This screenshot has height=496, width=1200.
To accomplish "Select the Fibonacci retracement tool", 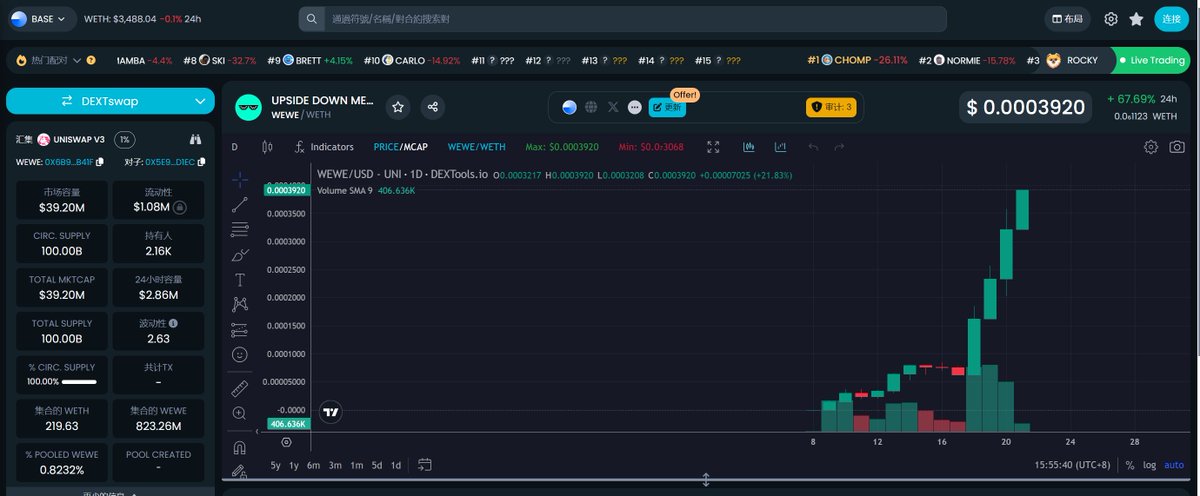I will coord(240,229).
